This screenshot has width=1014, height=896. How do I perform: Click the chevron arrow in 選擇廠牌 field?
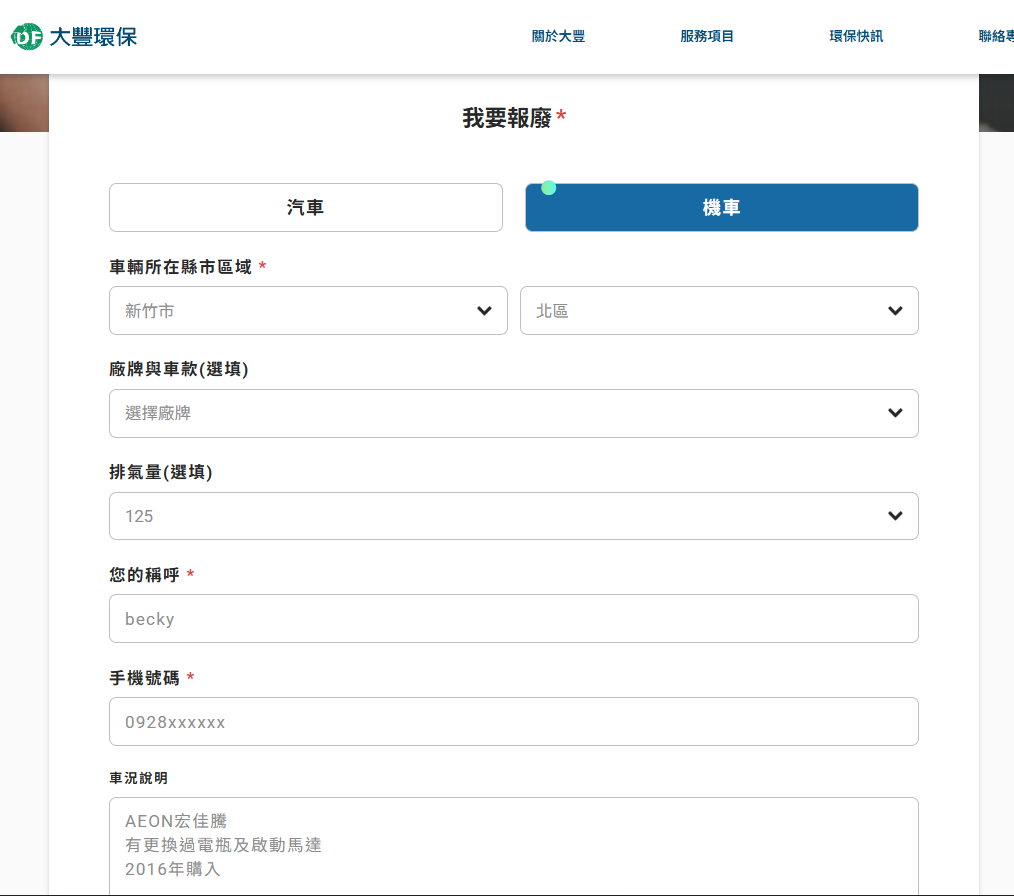895,413
